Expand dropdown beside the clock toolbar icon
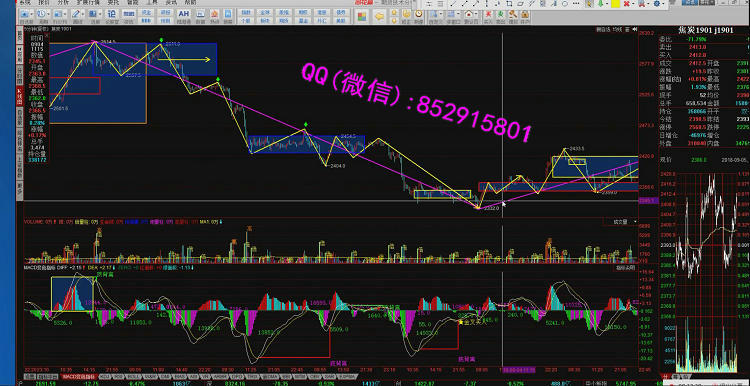750x386 pixels. pos(48,13)
